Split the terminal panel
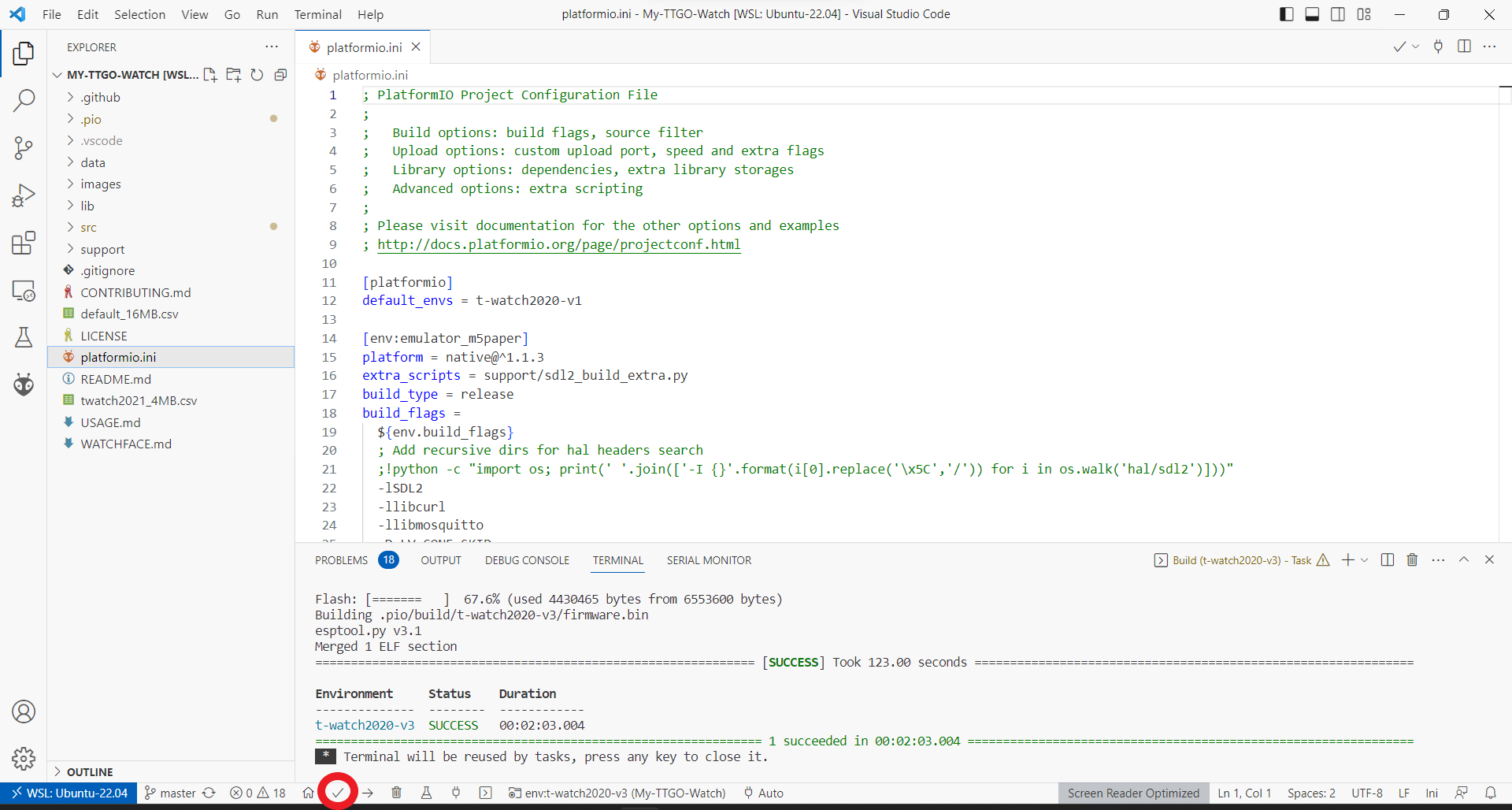 point(1388,560)
